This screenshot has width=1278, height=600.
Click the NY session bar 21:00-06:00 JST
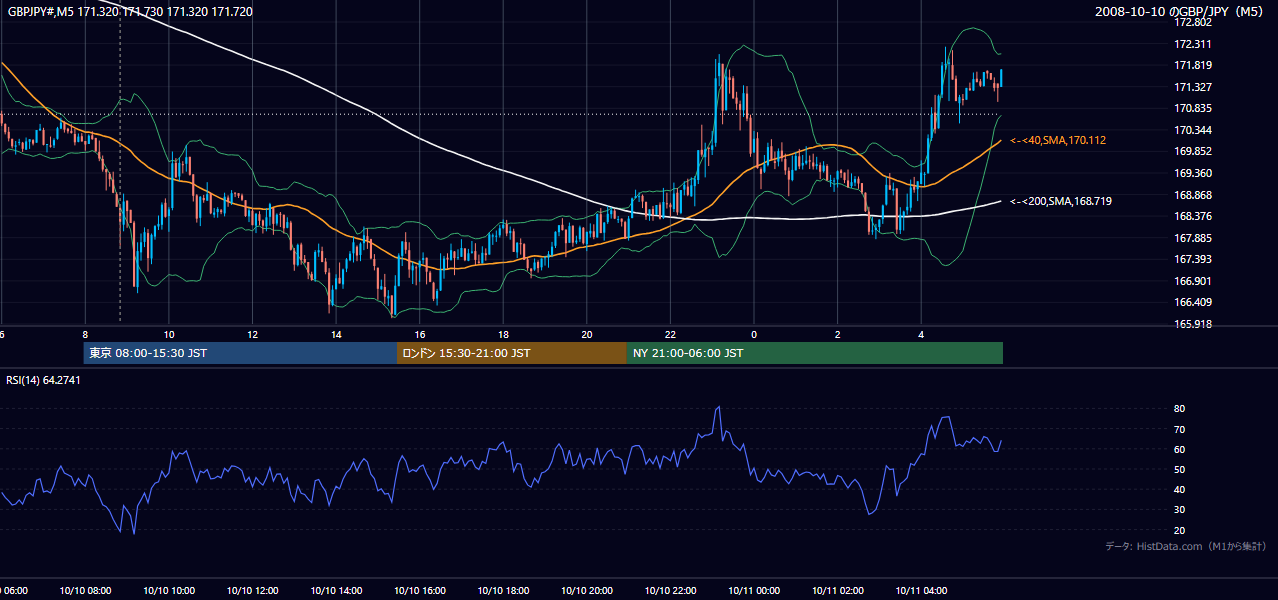click(x=815, y=353)
